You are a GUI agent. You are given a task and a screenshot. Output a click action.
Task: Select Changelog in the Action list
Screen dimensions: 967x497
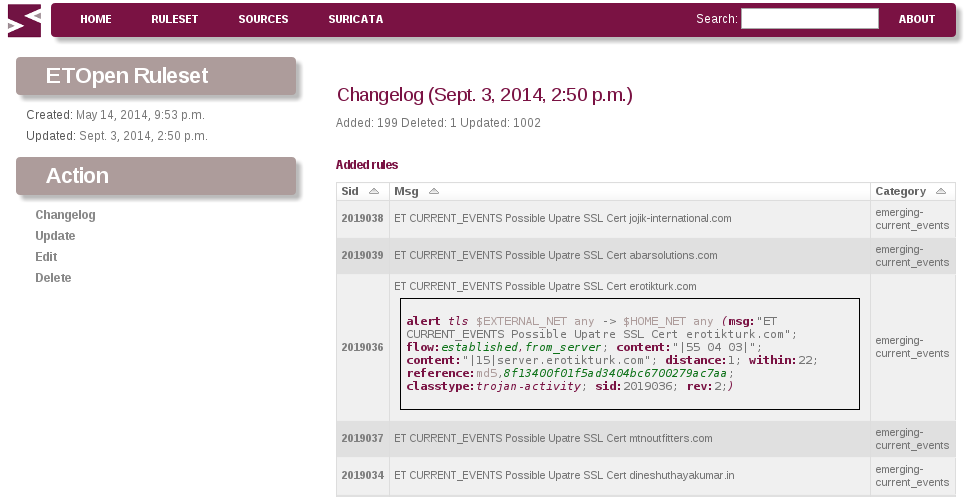[65, 215]
